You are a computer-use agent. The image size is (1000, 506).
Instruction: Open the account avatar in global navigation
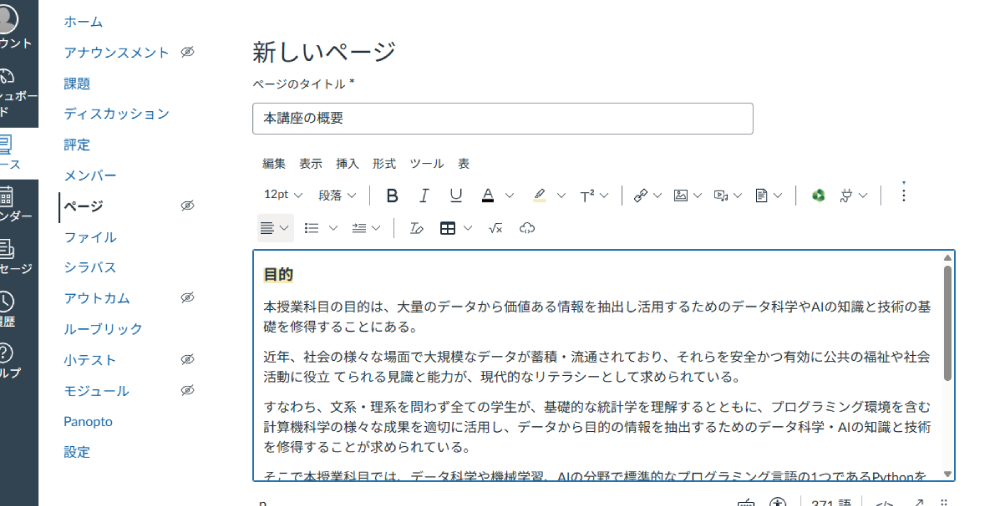tap(8, 18)
